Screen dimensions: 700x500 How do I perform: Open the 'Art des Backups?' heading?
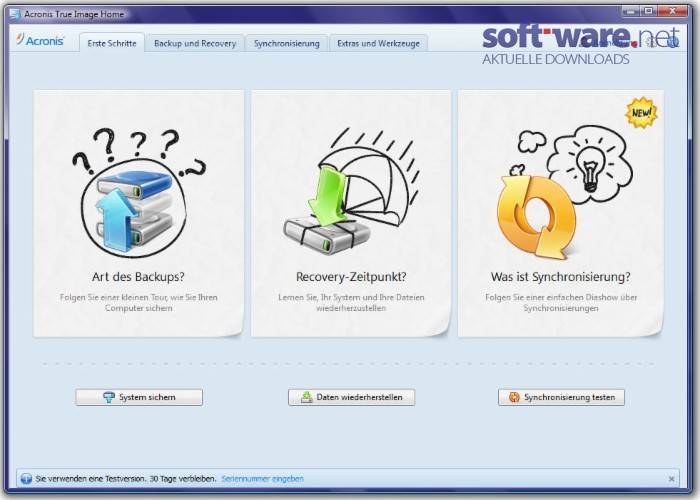138,277
